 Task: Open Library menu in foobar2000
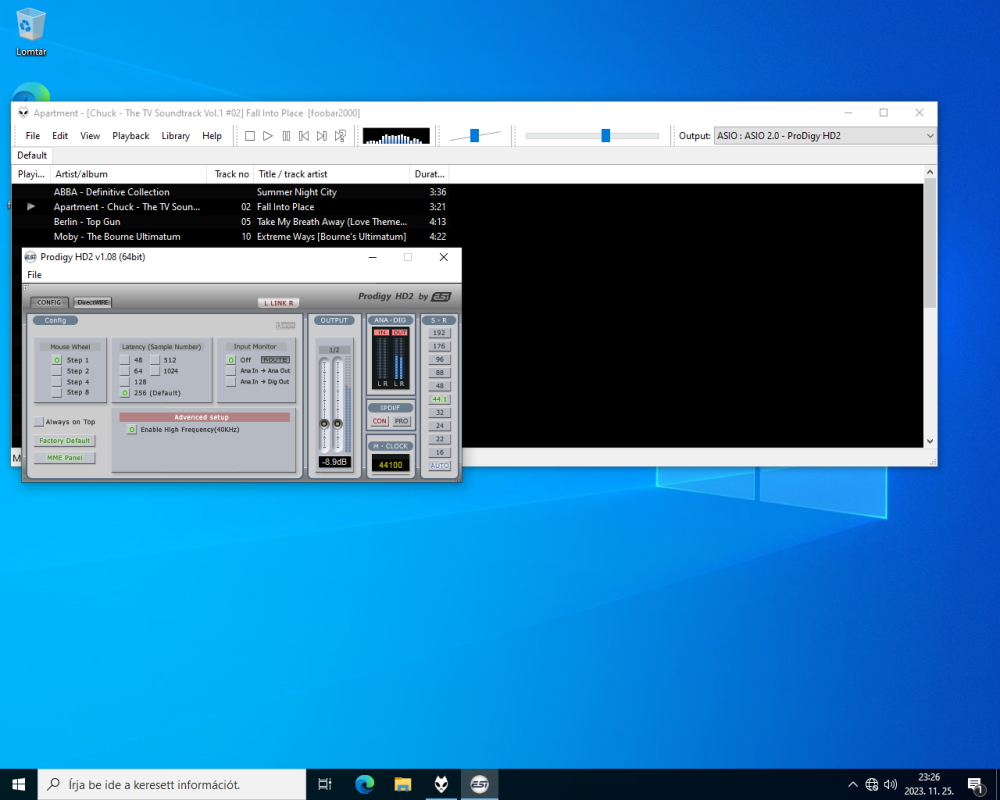click(175, 136)
